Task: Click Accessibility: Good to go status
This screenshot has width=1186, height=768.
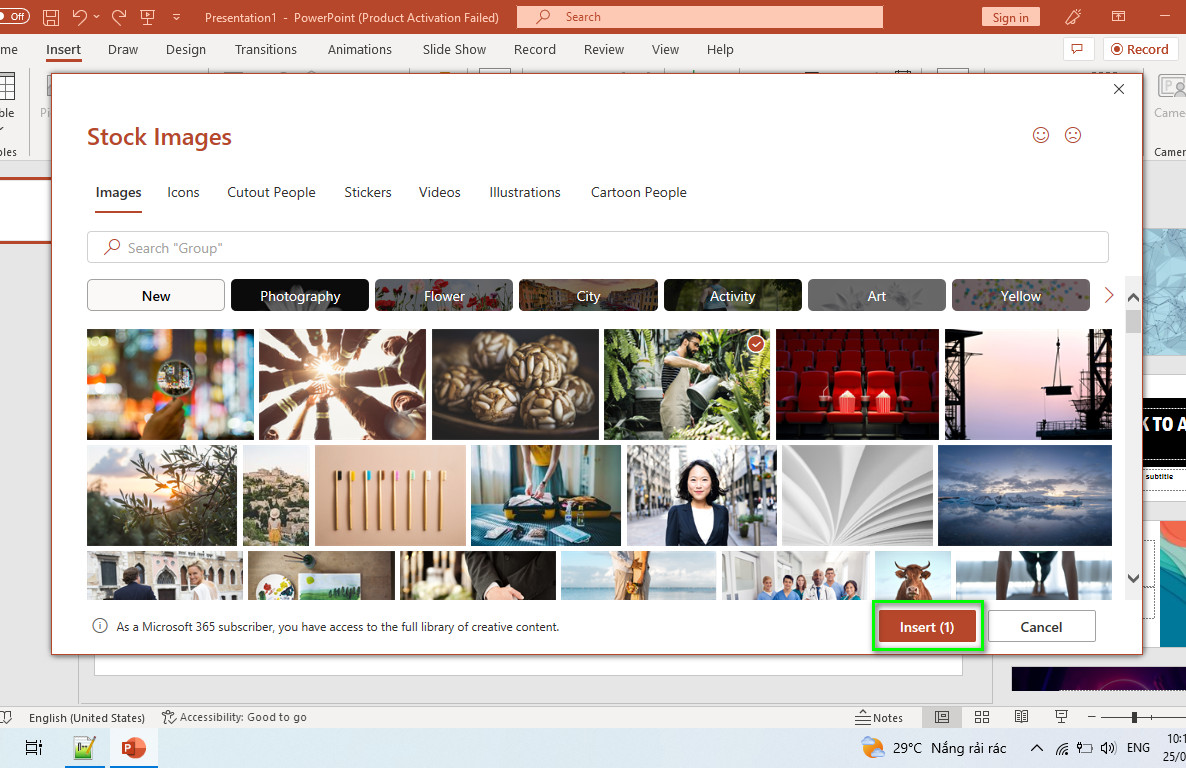Action: [234, 717]
